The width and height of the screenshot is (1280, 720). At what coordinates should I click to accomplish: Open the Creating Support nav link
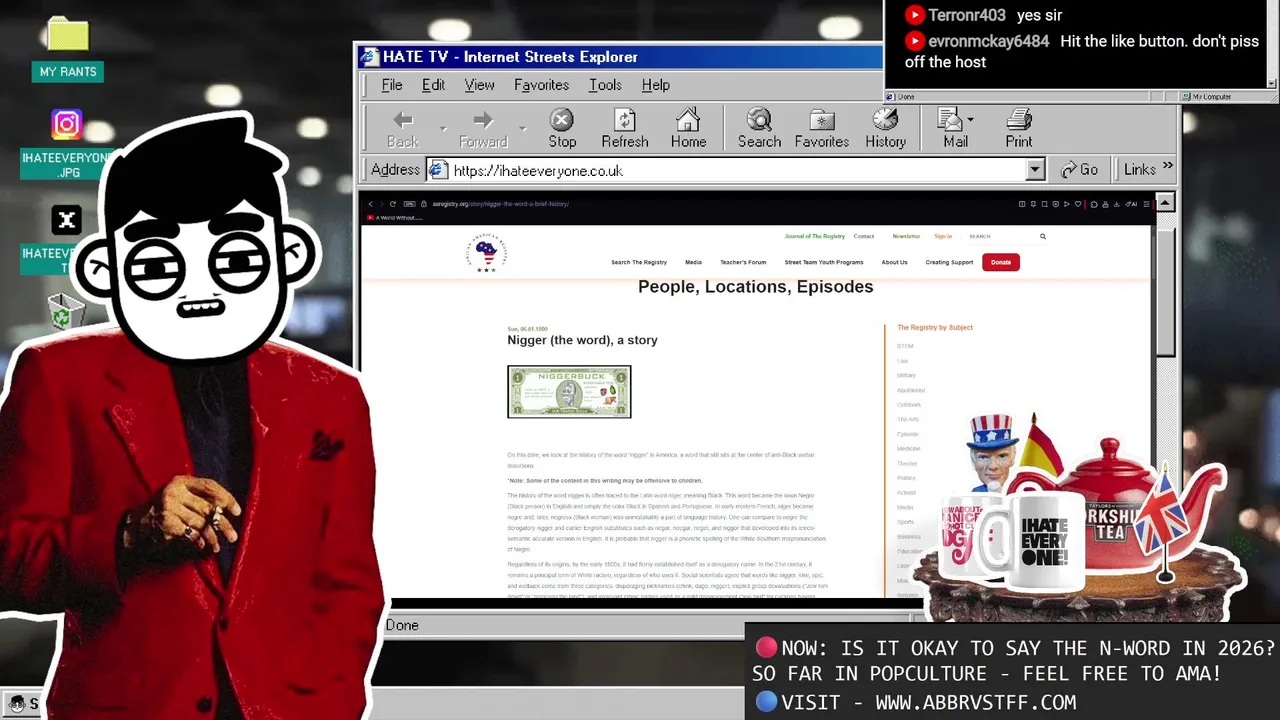949,262
